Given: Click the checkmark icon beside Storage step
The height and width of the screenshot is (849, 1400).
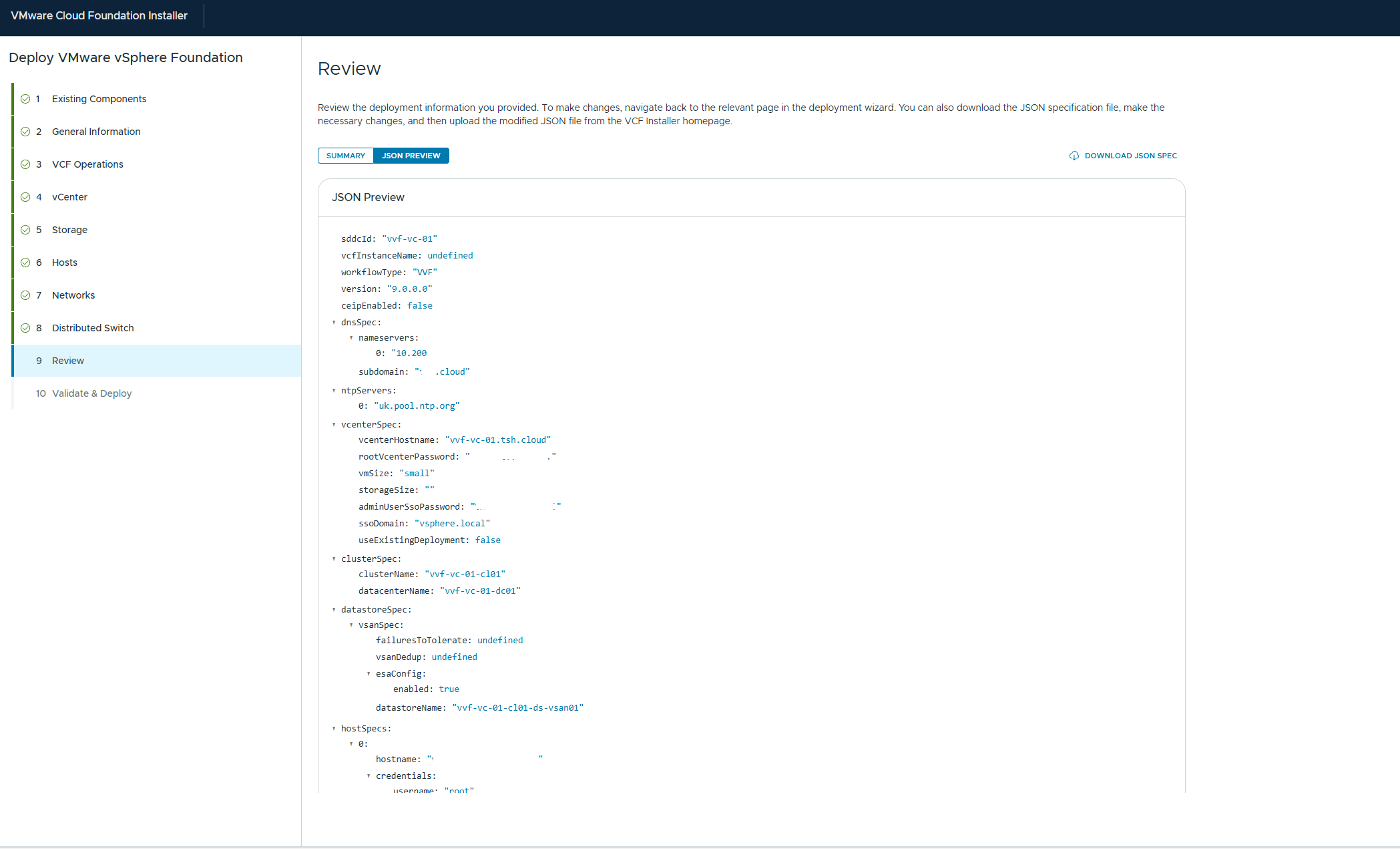Looking at the screenshot, I should [x=25, y=230].
